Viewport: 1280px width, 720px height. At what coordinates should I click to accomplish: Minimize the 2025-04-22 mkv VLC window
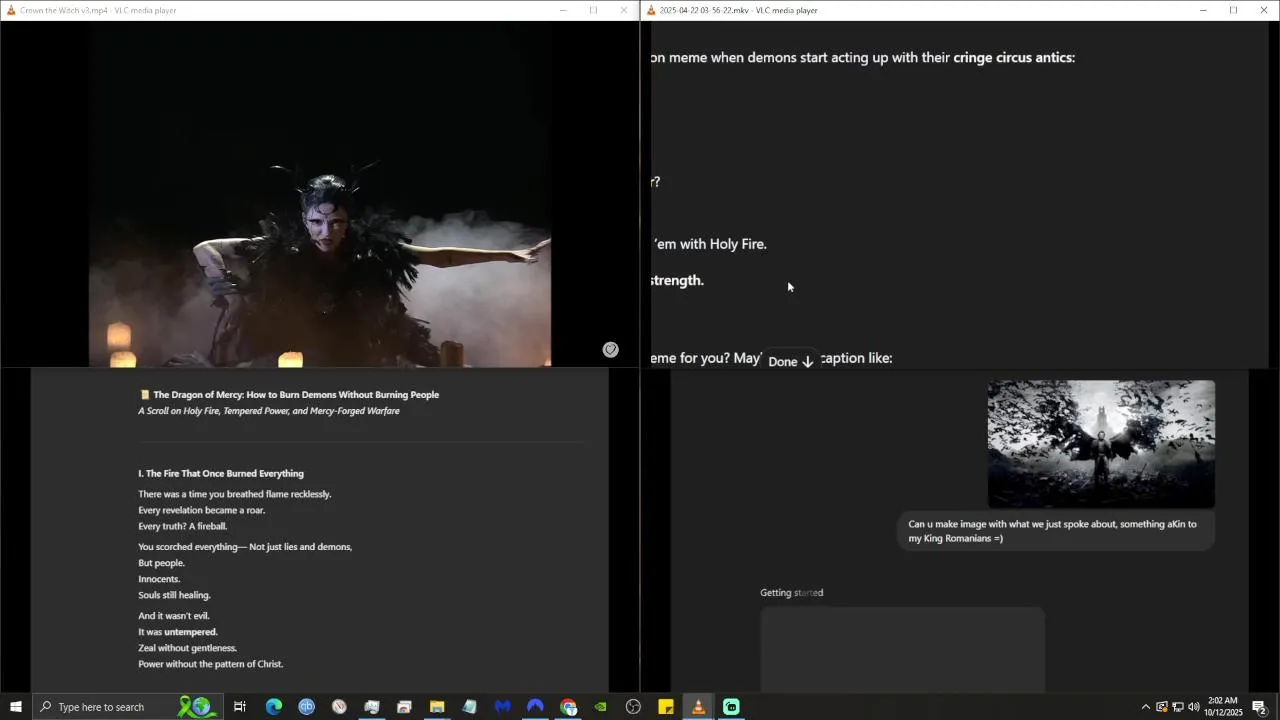(1203, 10)
